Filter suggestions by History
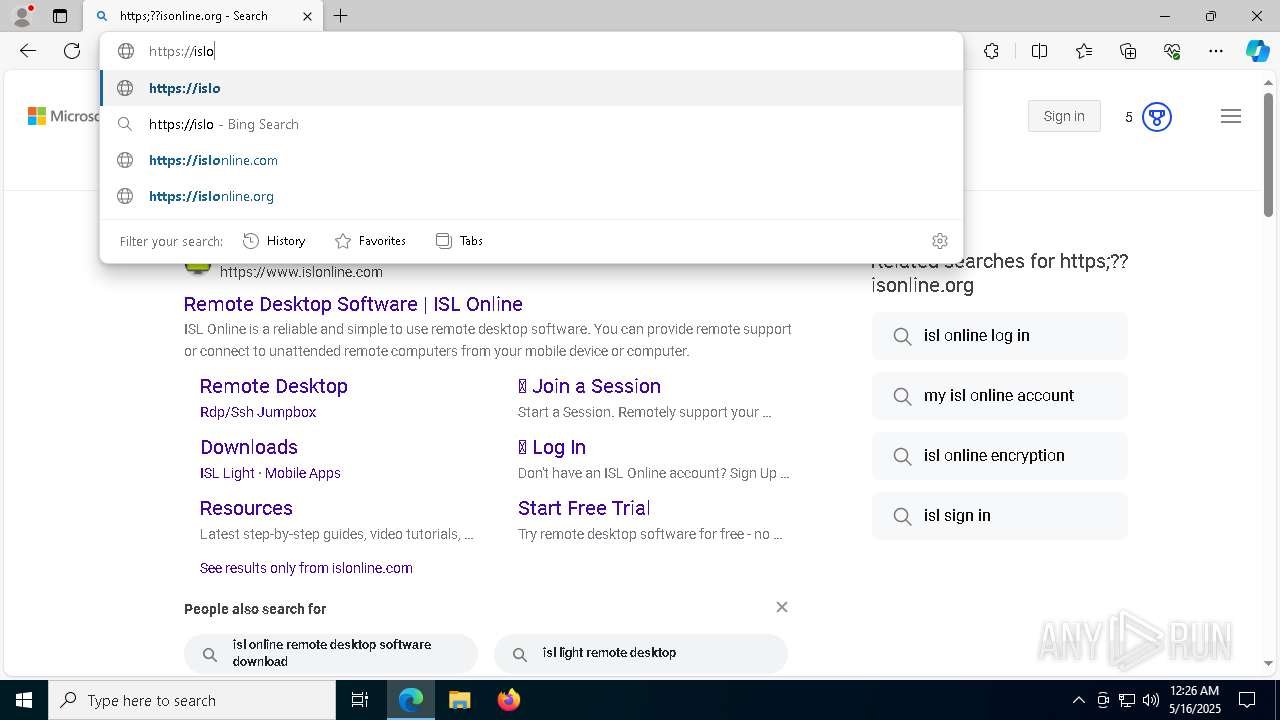This screenshot has height=720, width=1280. coord(274,241)
